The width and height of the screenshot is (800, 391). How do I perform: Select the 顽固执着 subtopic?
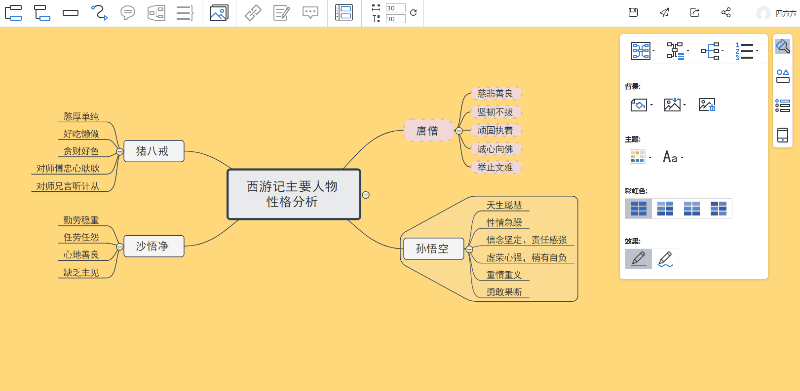click(x=495, y=130)
